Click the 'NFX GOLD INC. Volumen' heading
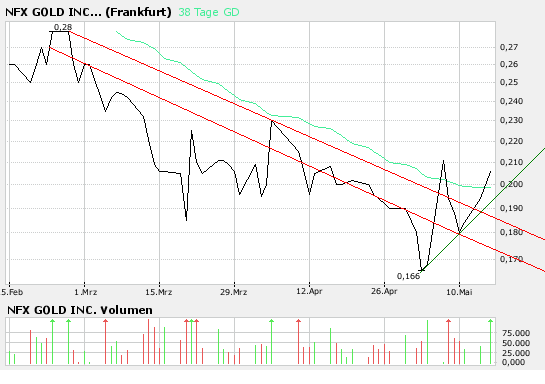 coord(80,310)
